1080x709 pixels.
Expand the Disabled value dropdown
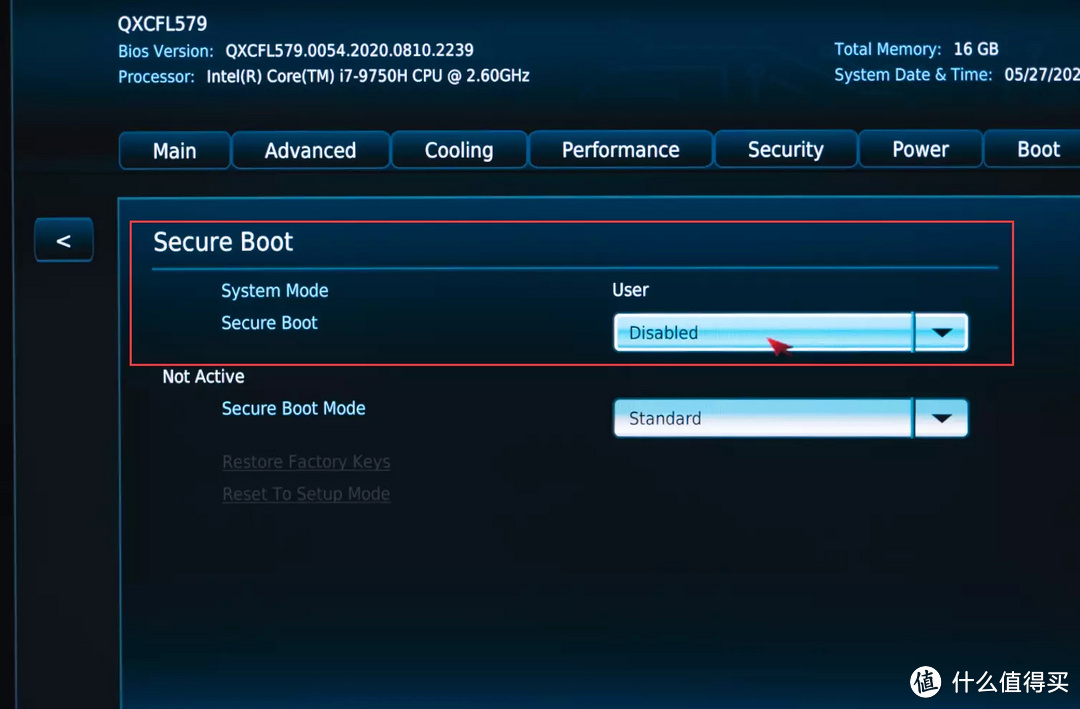[762, 332]
